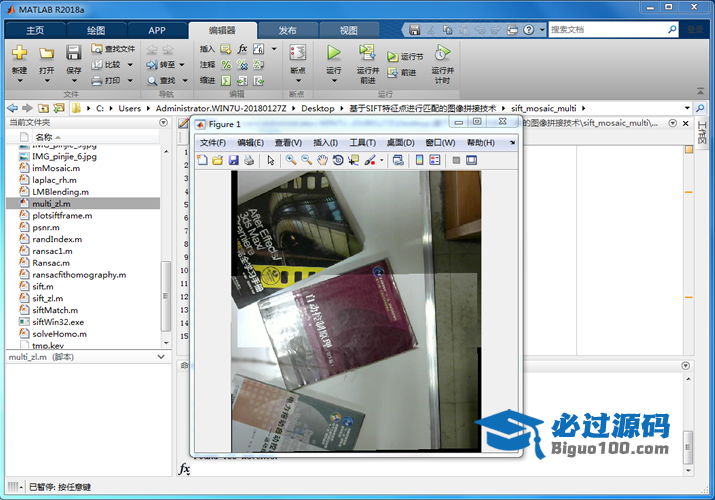This screenshot has width=715, height=500.
Task: Select the Data Cursor tool in Figure 1
Action: [353, 160]
